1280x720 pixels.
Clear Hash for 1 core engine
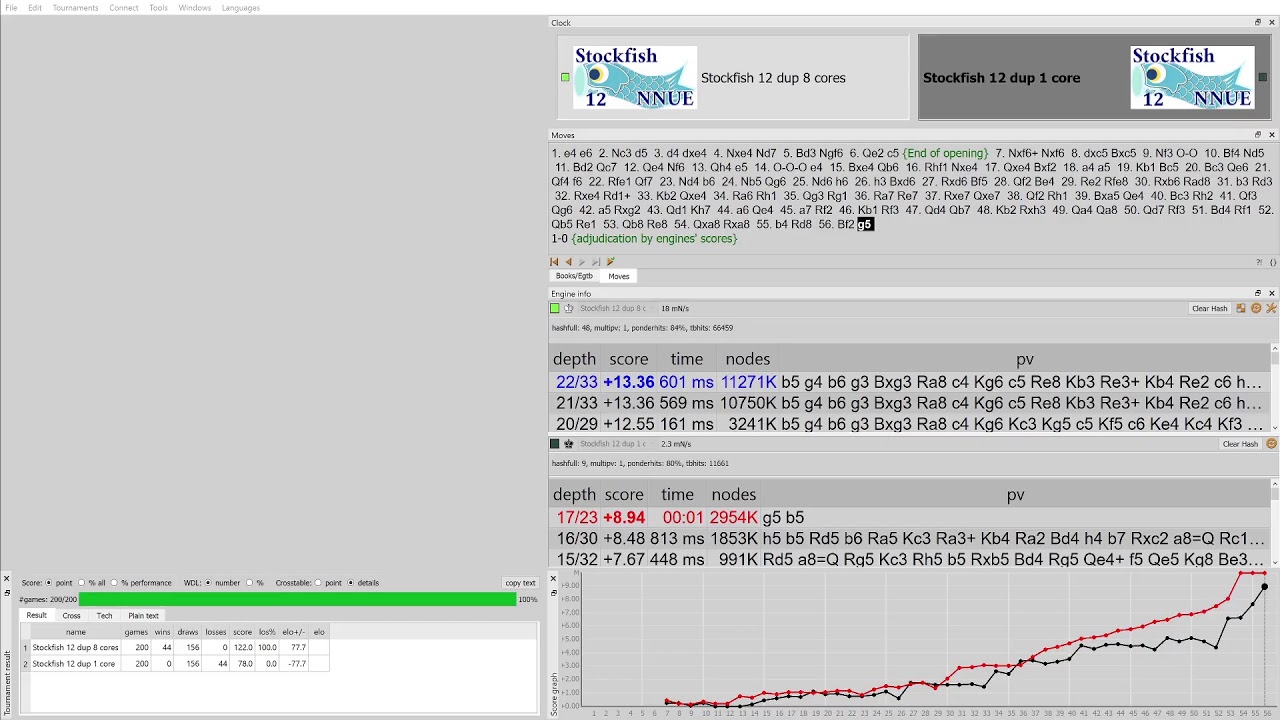point(1241,444)
